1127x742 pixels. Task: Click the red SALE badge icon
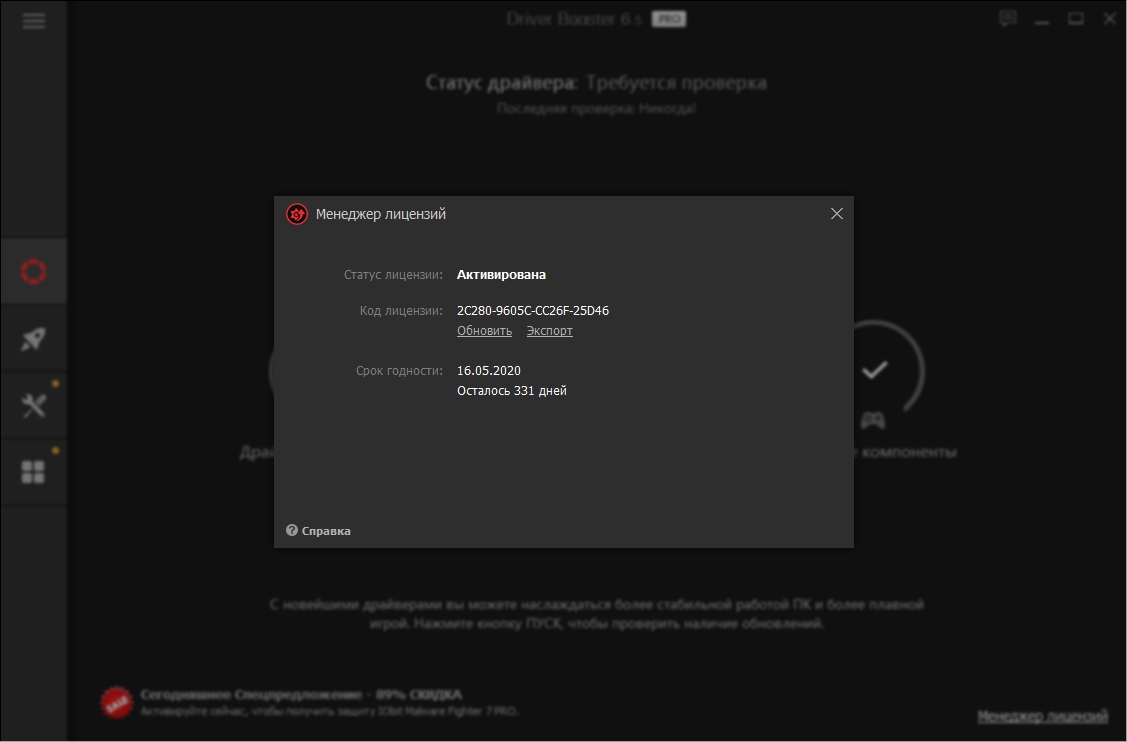(x=116, y=702)
